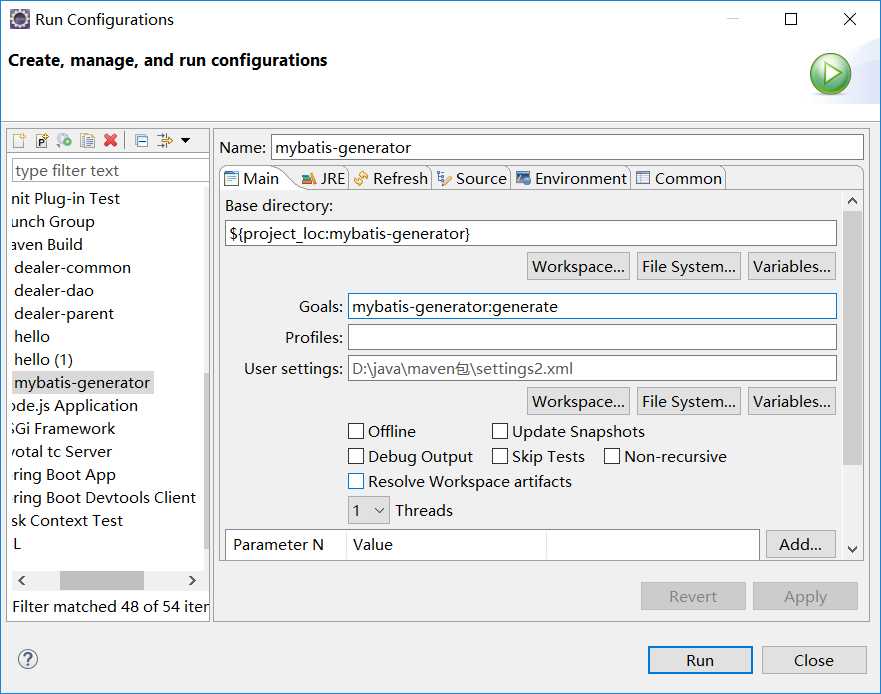Select the hello configuration
Image resolution: width=881 pixels, height=694 pixels.
click(x=32, y=337)
